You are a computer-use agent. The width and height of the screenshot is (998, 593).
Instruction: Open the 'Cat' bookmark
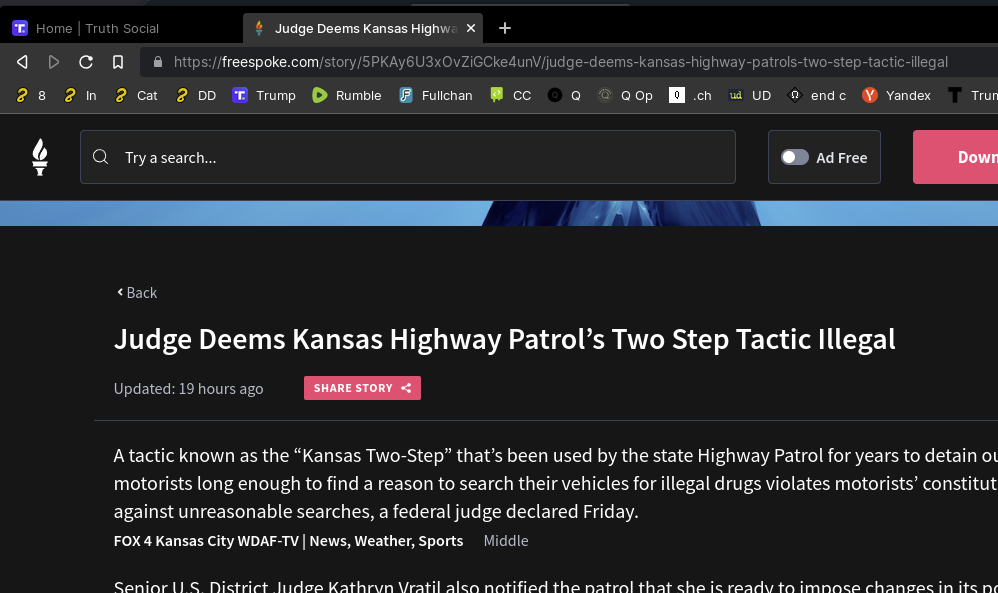(x=136, y=95)
